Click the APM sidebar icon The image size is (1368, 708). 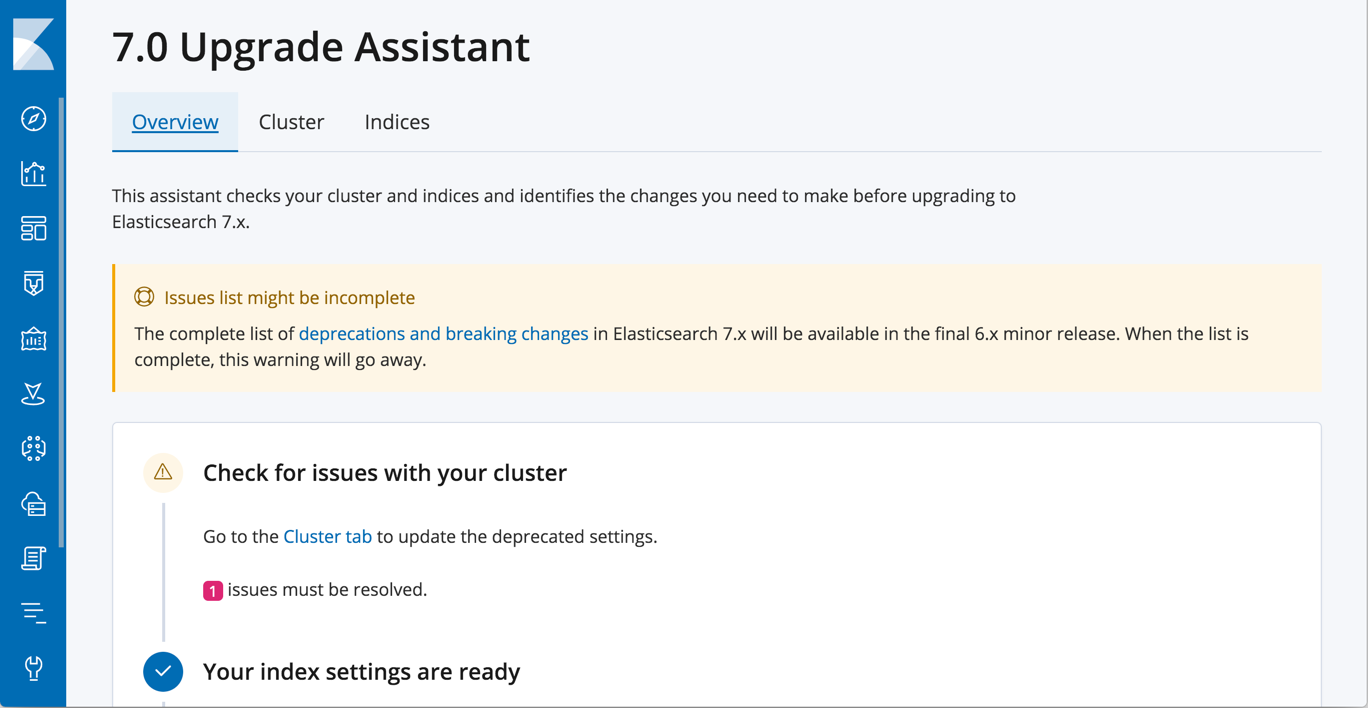[x=33, y=611]
